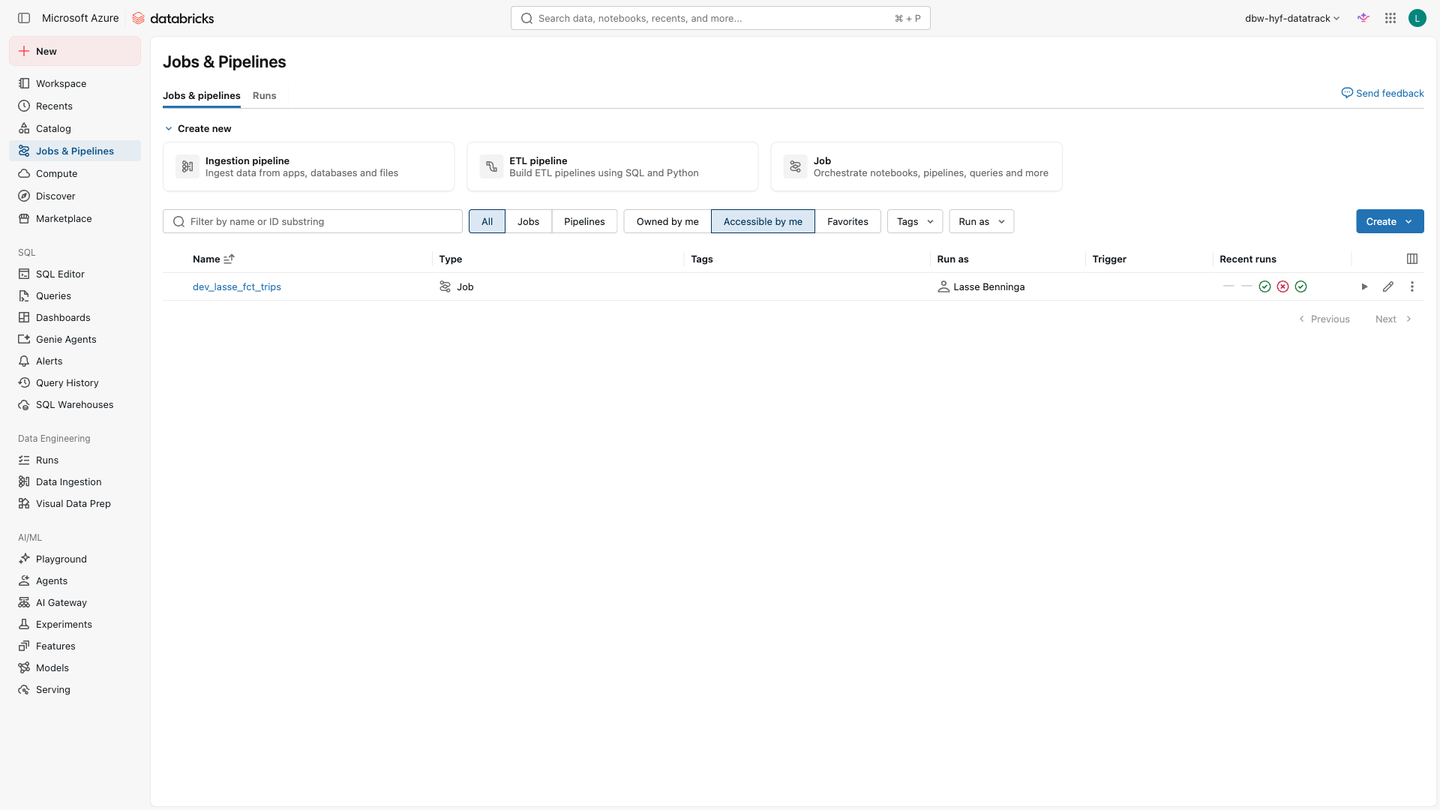This screenshot has width=1440, height=810.
Task: Open Workspace in the sidebar
Action: pos(75,83)
